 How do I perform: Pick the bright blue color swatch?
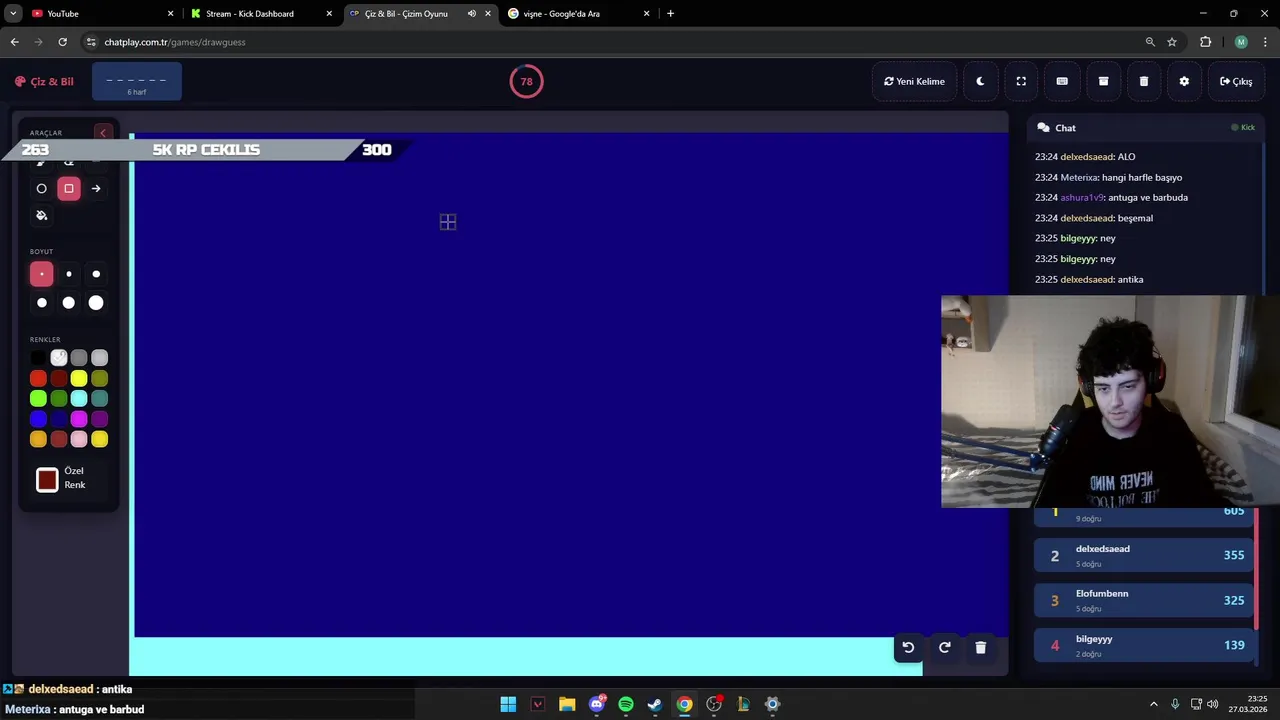38,419
